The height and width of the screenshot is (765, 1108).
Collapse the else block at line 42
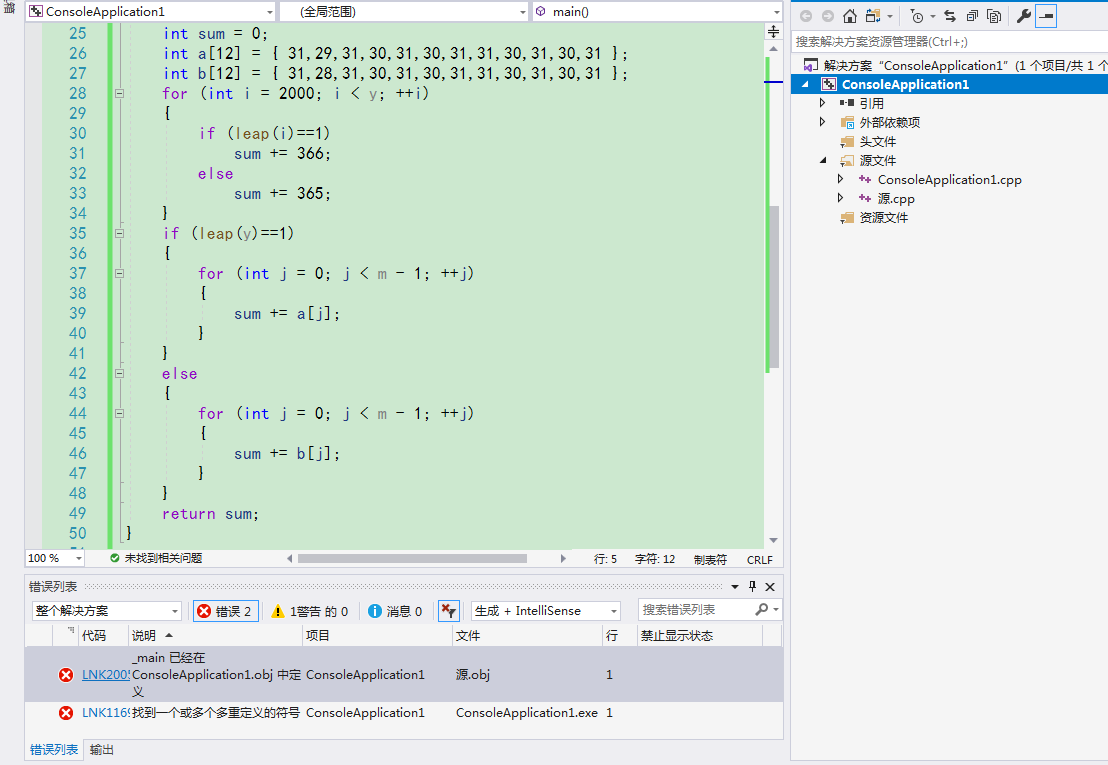pyautogui.click(x=119, y=374)
